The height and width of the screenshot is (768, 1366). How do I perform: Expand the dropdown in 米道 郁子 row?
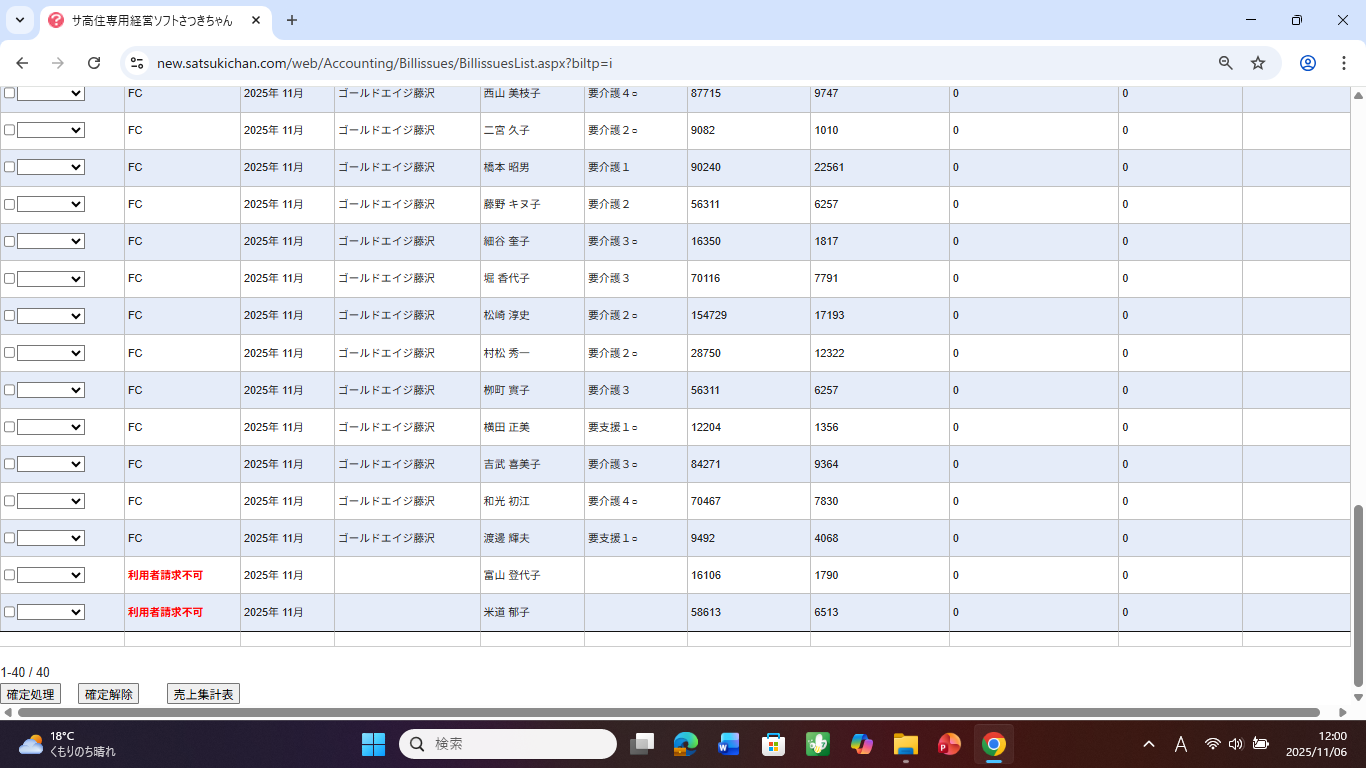pos(50,612)
